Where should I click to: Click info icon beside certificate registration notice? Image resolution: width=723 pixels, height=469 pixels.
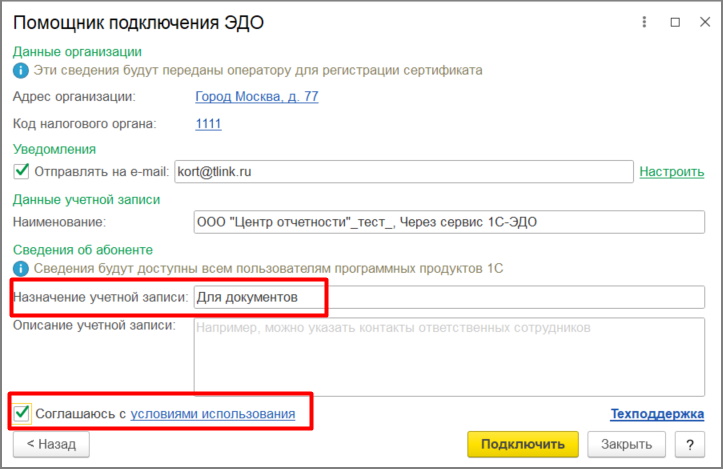pos(21,71)
